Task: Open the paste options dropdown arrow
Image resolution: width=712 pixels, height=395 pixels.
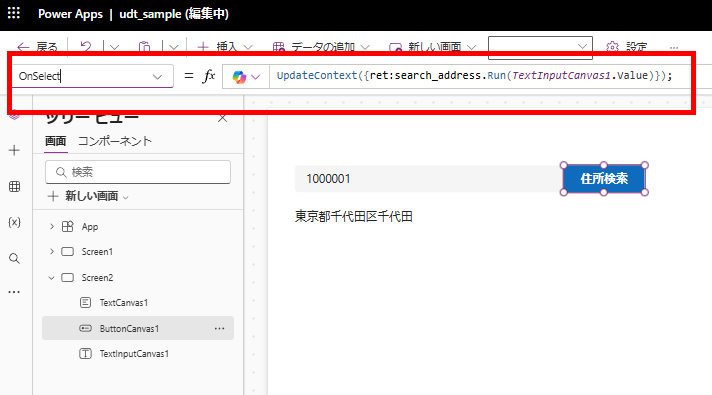Action: point(173,47)
